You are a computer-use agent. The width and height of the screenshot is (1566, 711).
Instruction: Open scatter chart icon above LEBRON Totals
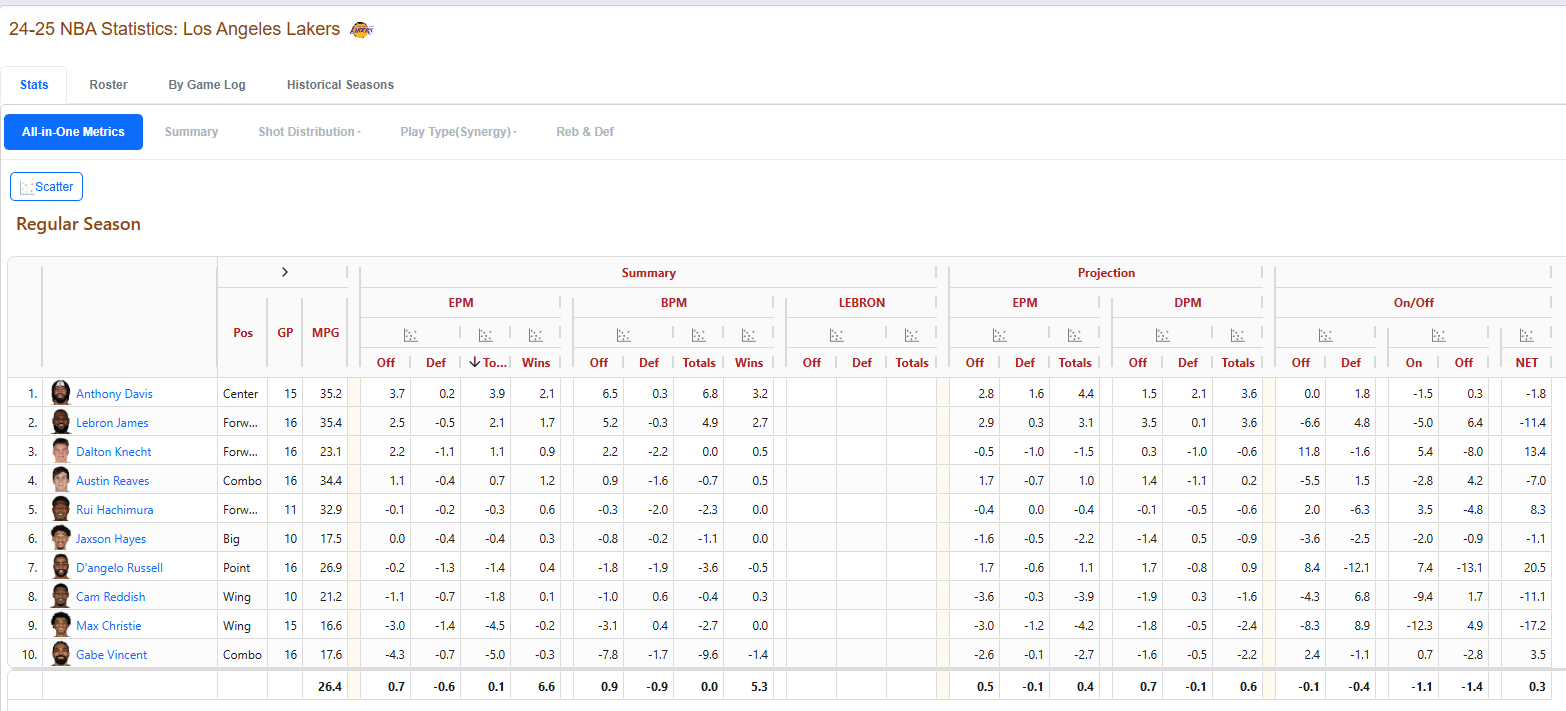pos(912,335)
